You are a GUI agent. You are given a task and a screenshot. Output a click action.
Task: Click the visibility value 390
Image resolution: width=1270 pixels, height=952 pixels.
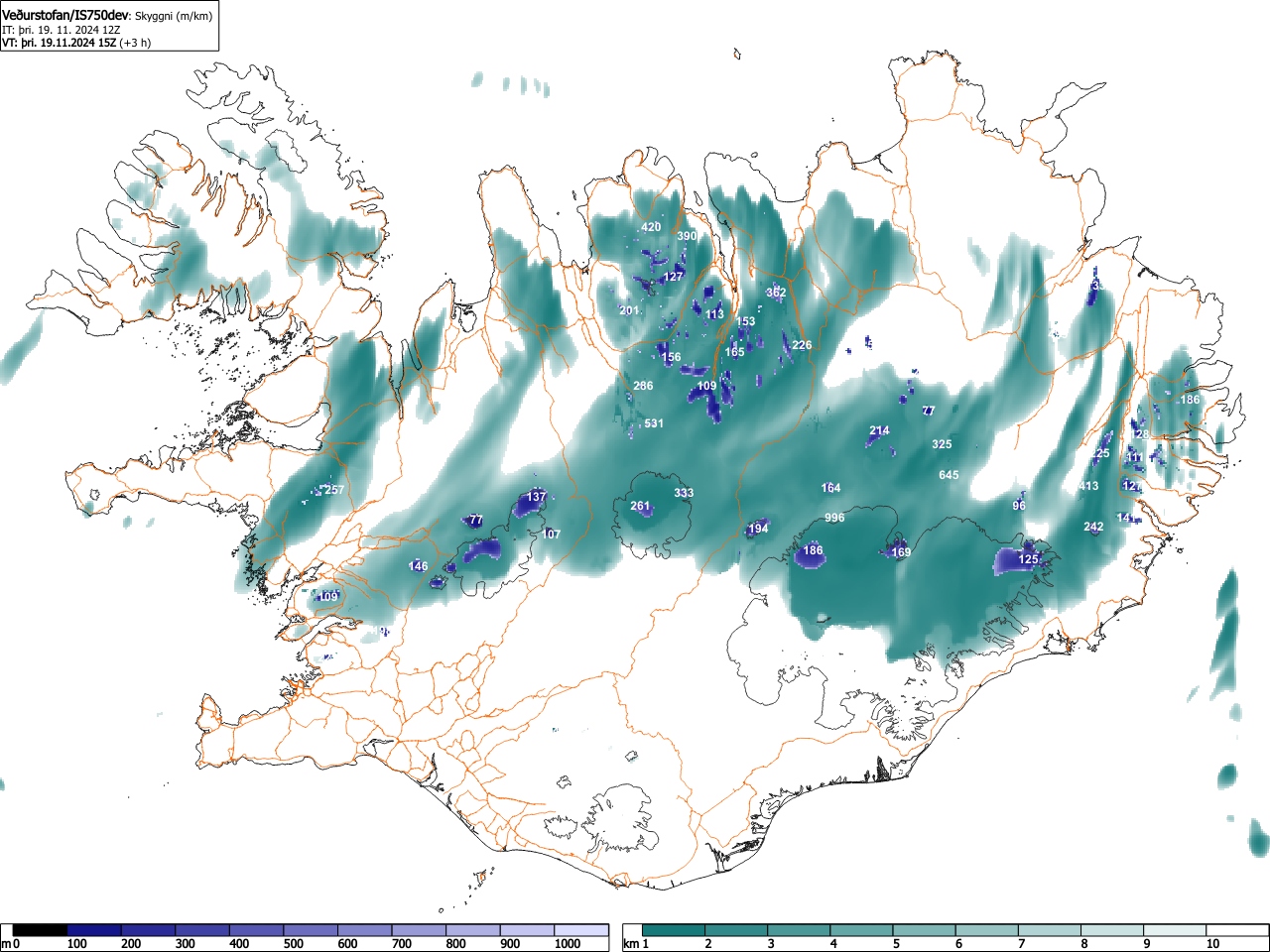tap(687, 236)
